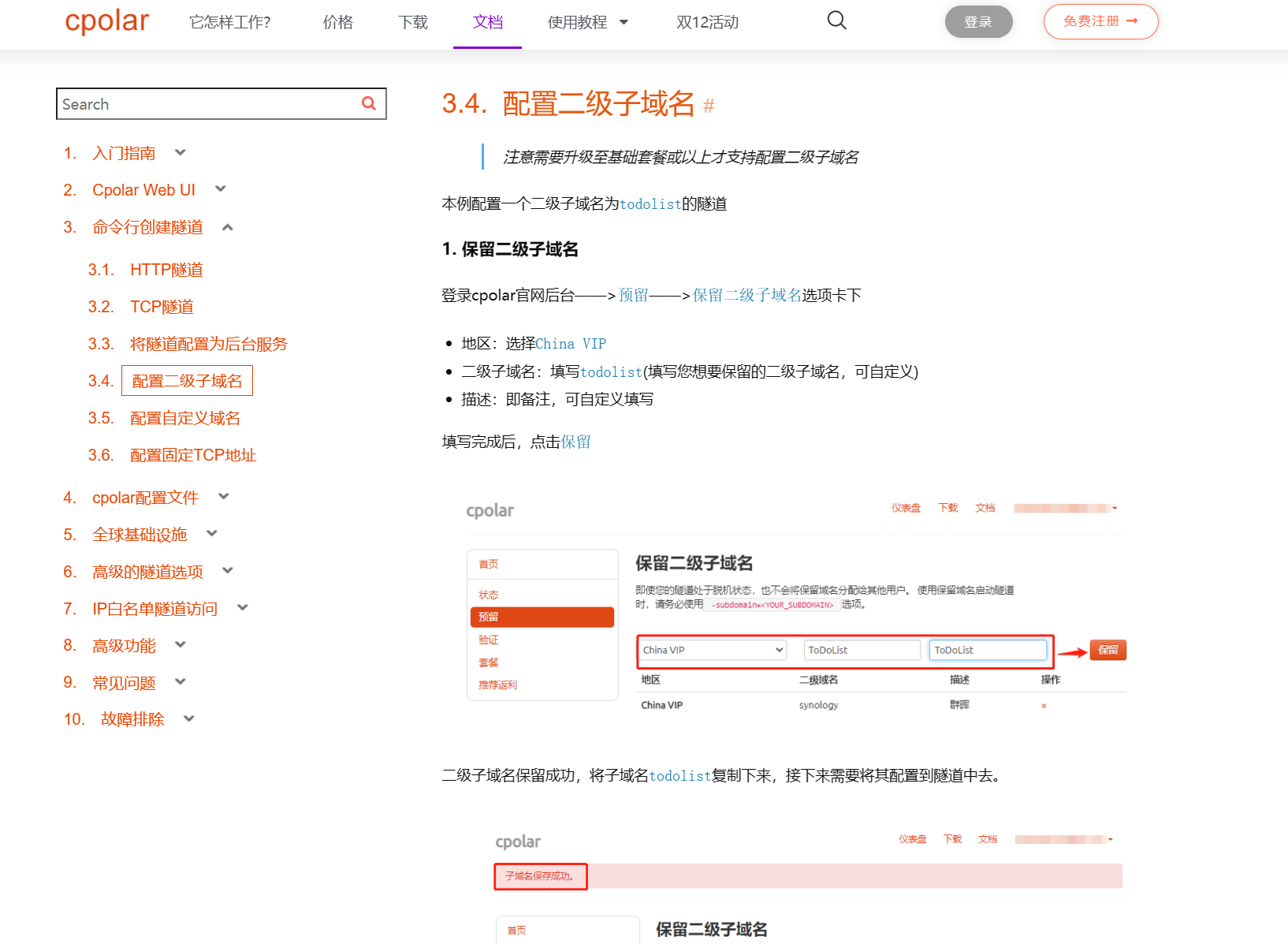Open 3.1 HTTP隧道 page
Image resolution: width=1288 pixels, height=944 pixels.
click(x=166, y=270)
